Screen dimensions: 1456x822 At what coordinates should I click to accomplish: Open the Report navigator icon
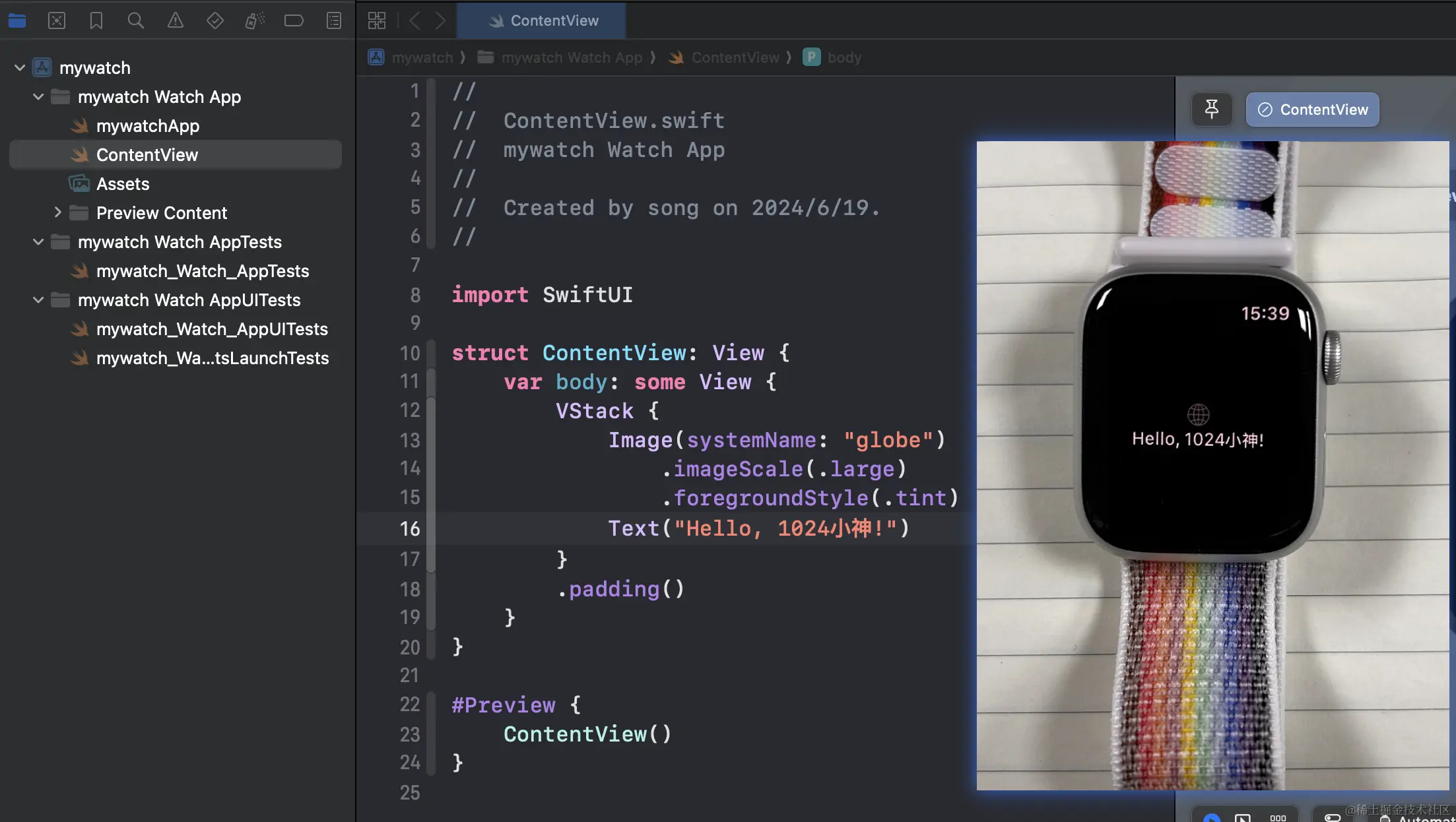tap(334, 20)
